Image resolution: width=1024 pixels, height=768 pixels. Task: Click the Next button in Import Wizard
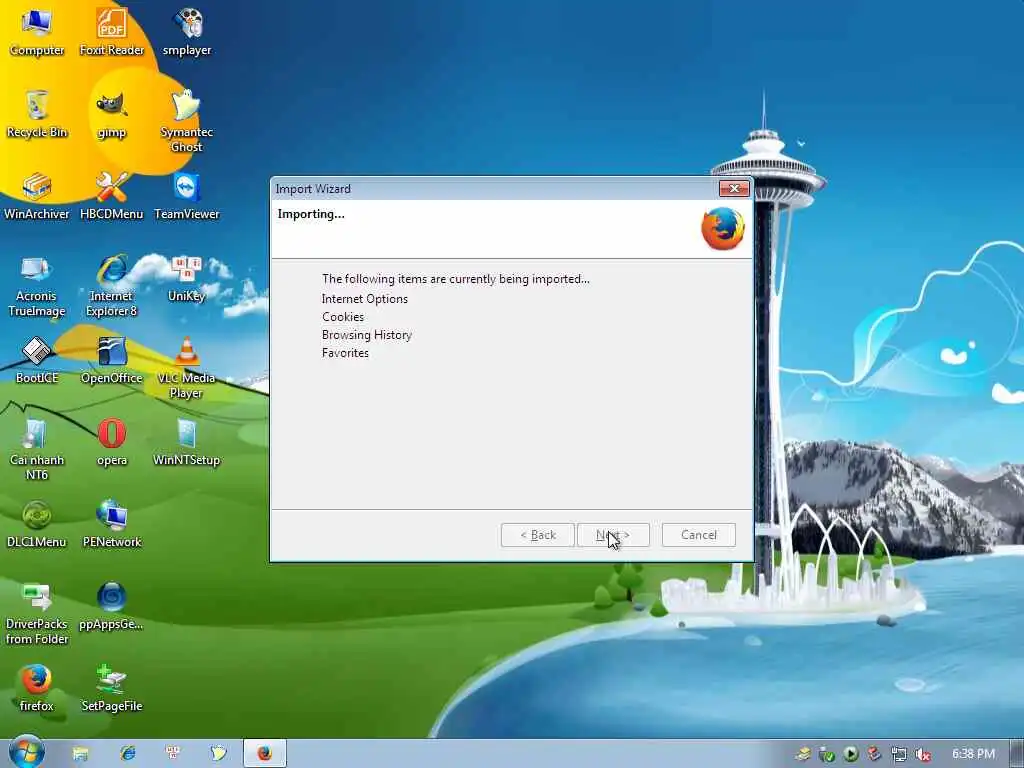click(613, 535)
